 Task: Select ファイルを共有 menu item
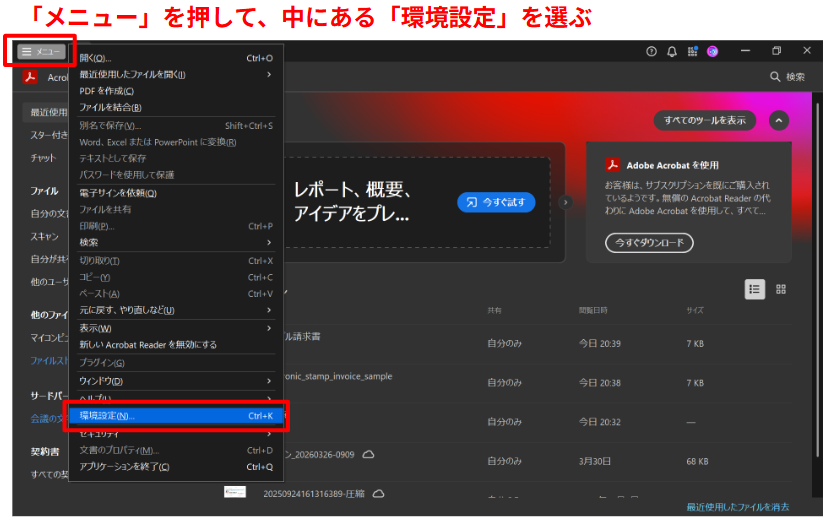[176, 210]
